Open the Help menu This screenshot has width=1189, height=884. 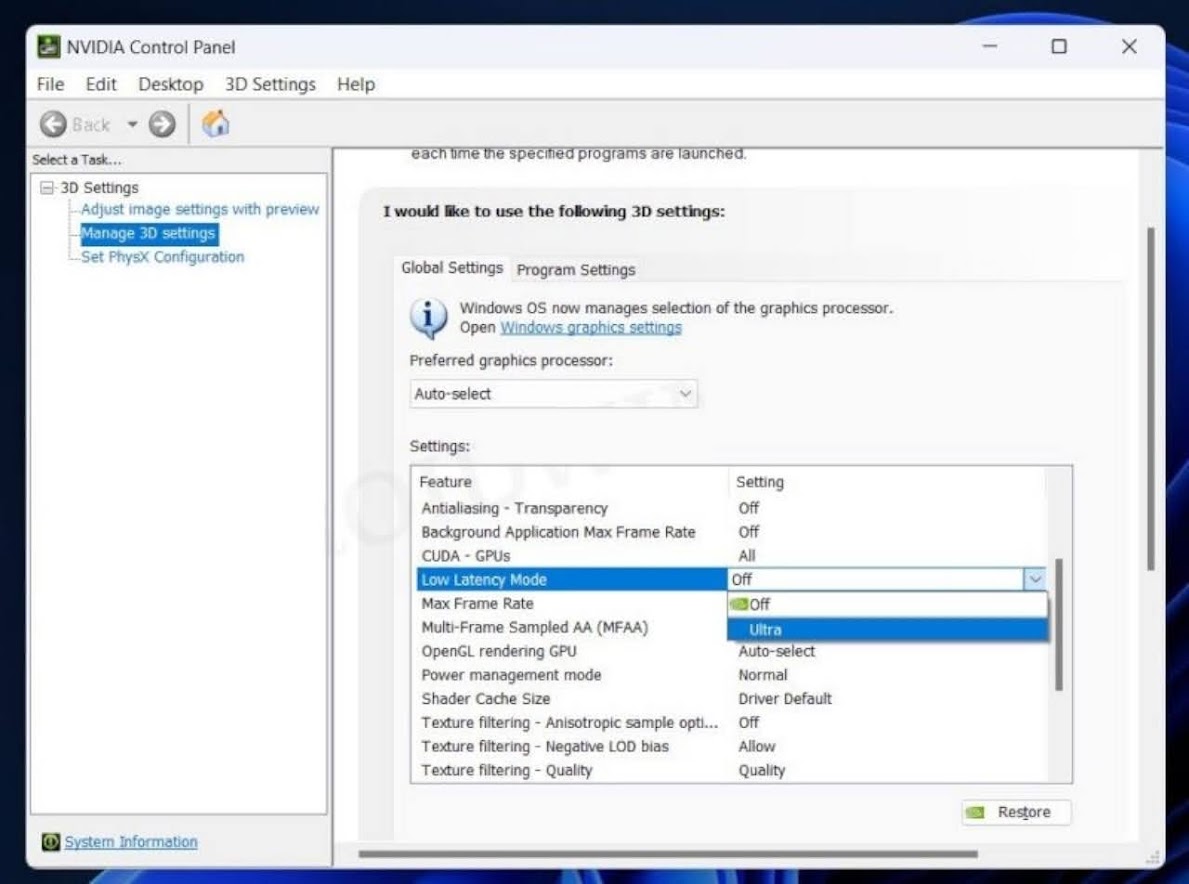coord(356,84)
